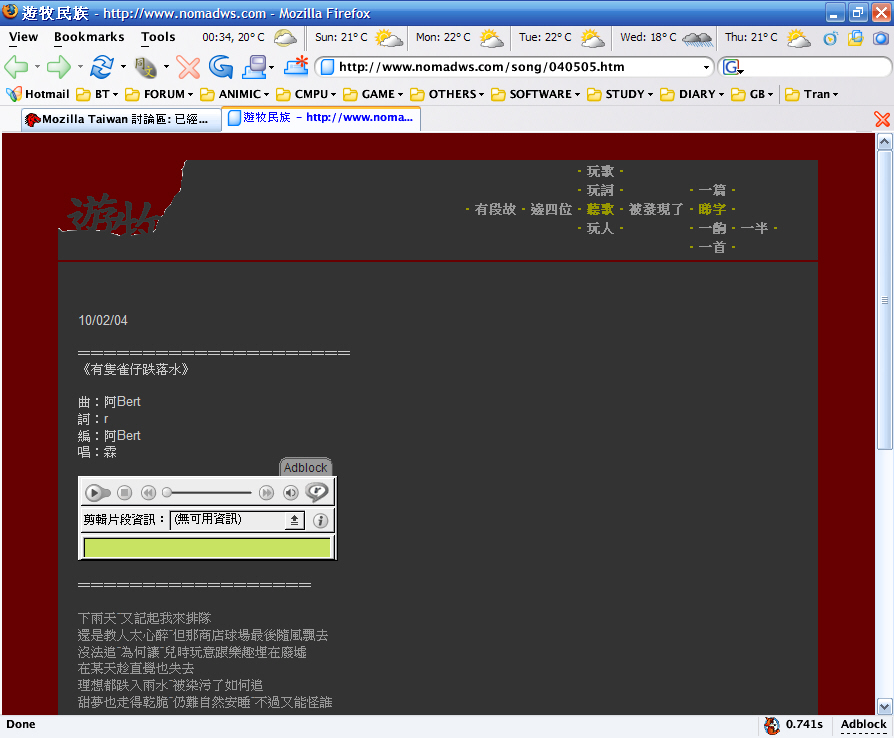Play the song in the embedded player
Image resolution: width=894 pixels, height=738 pixels.
[x=97, y=492]
